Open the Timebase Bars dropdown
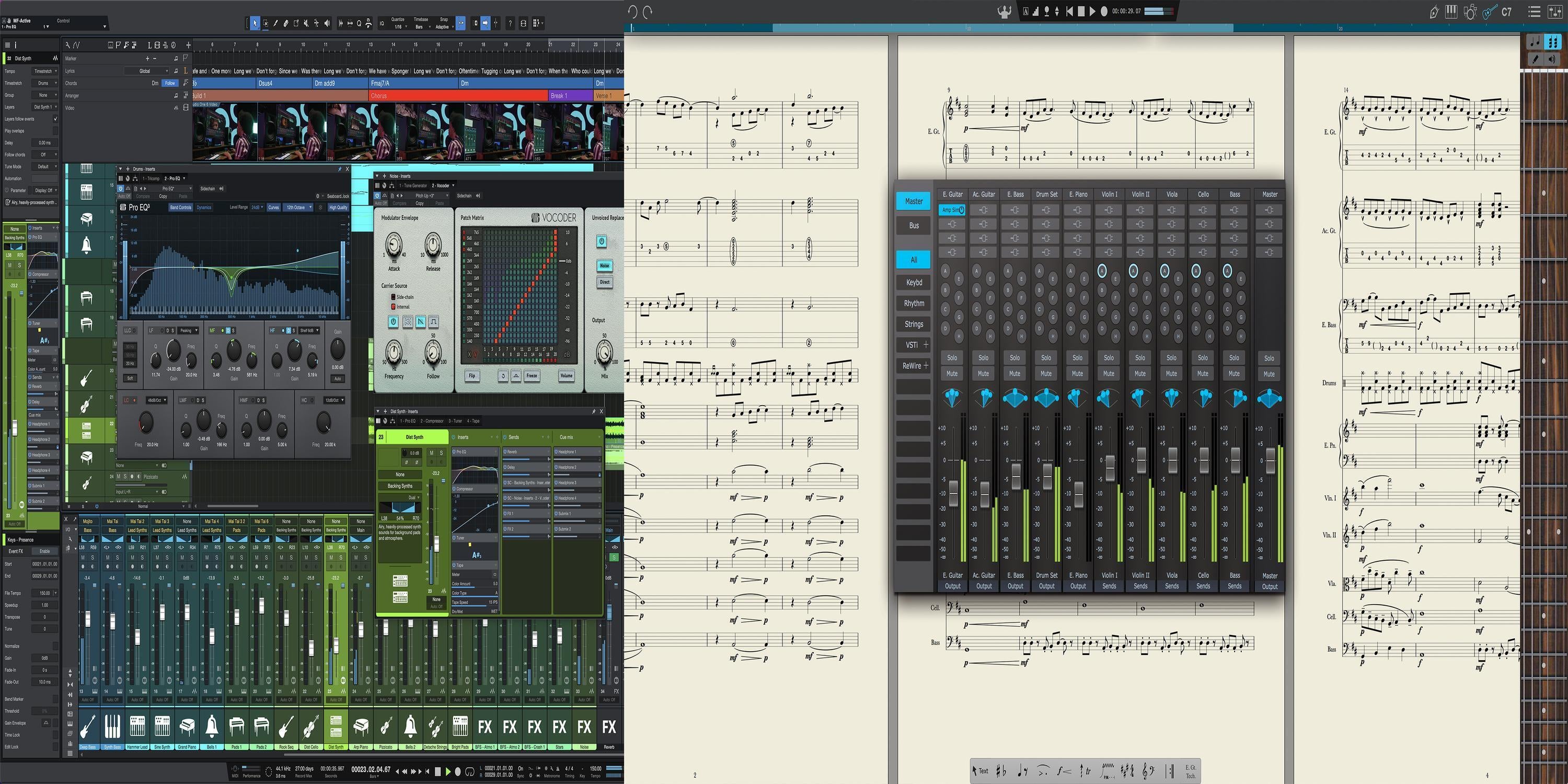The height and width of the screenshot is (784, 1568). point(422,27)
